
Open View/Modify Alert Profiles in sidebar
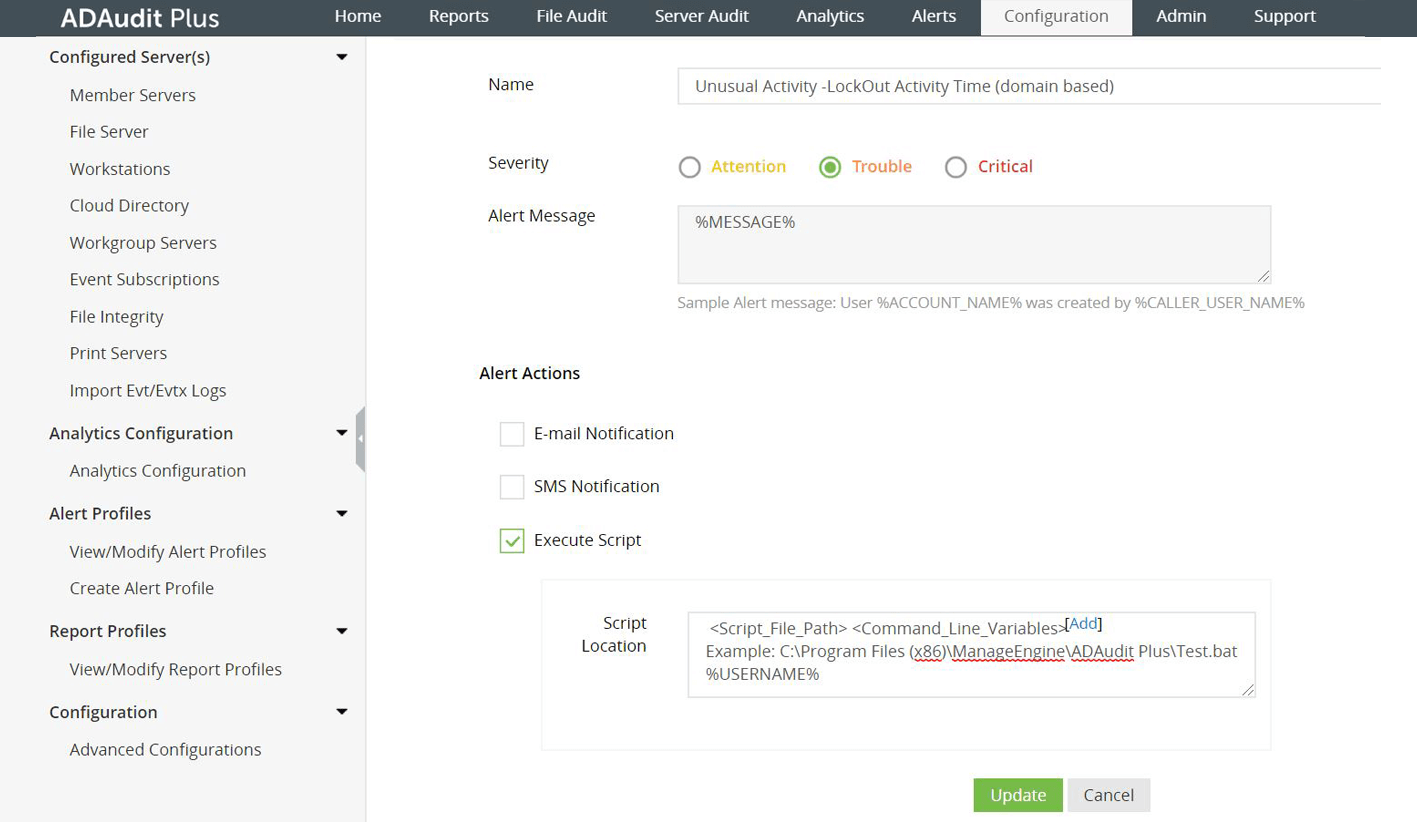pos(168,552)
